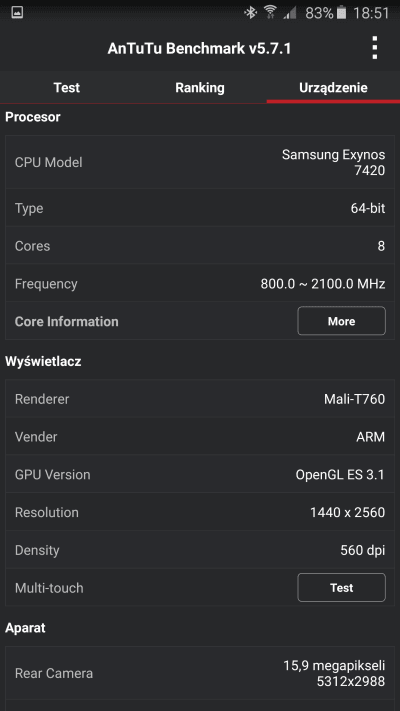Tap the 18:51 clock in status bar

[371, 13]
